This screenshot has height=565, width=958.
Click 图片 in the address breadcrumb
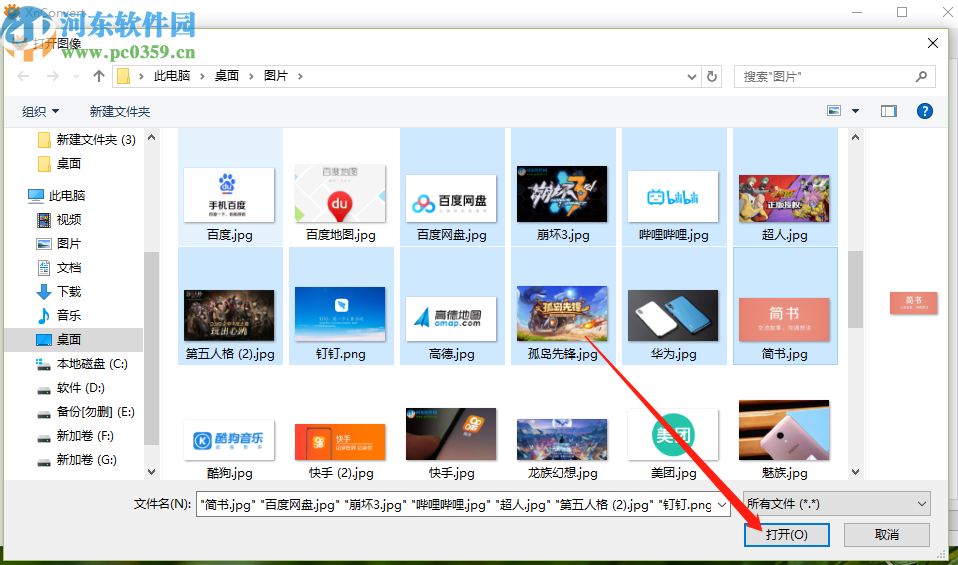276,76
